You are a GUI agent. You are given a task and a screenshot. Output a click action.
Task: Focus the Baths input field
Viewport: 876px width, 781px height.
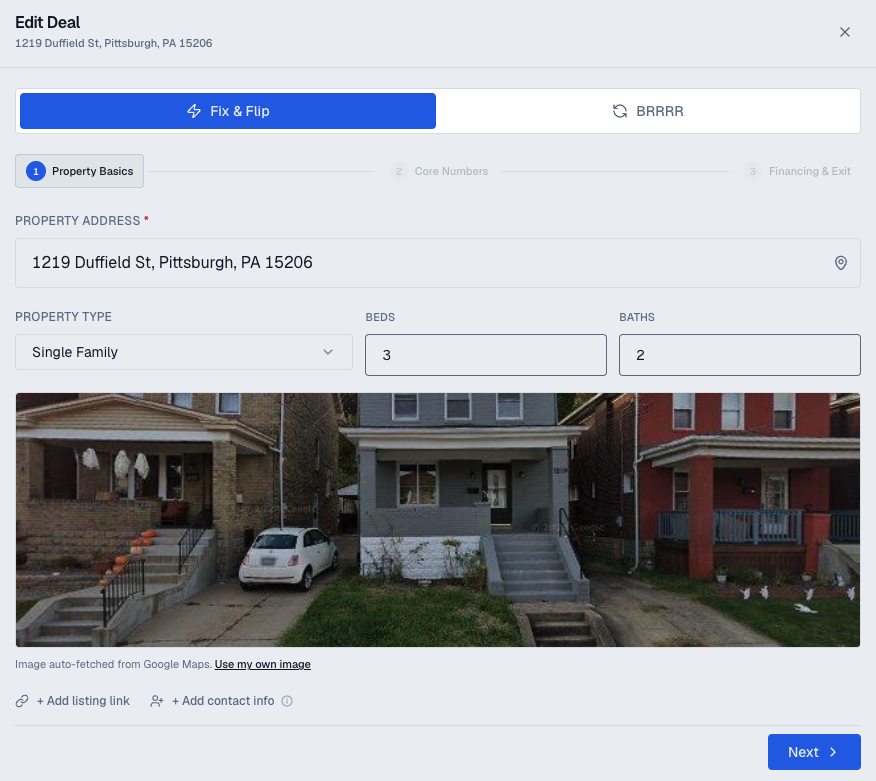pyautogui.click(x=740, y=355)
